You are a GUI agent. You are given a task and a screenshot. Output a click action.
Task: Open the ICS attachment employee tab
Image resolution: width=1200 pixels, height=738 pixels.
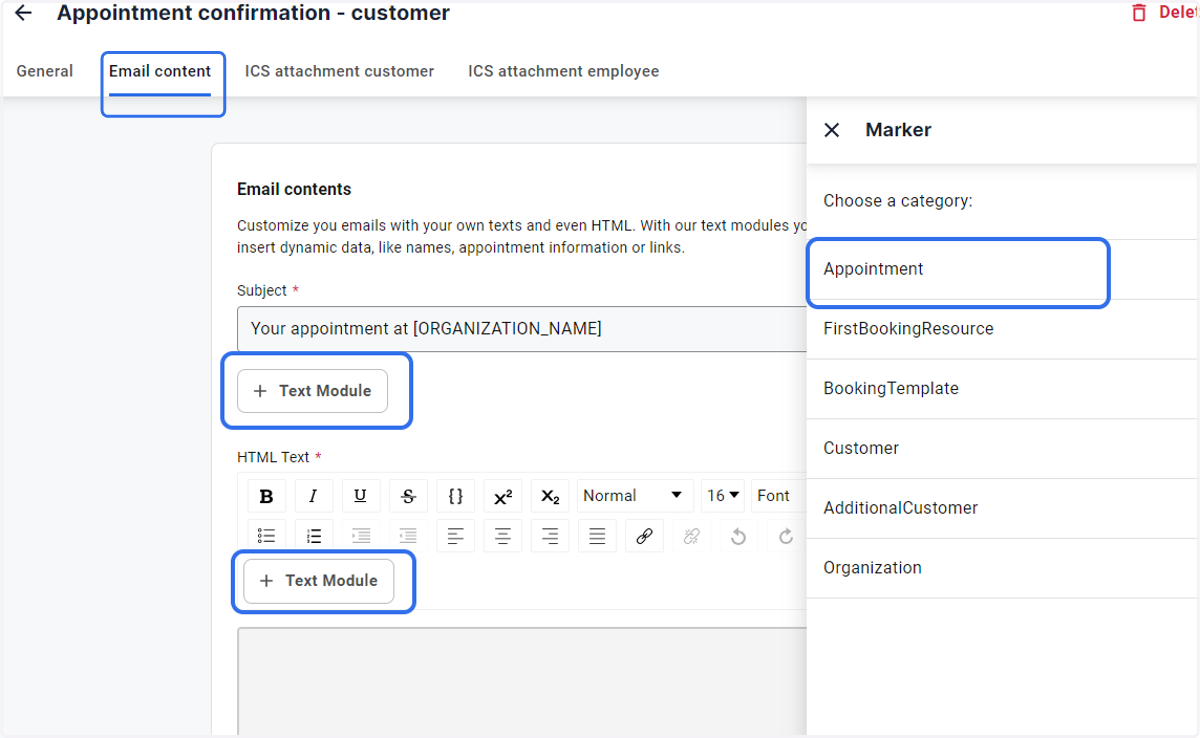click(x=564, y=71)
